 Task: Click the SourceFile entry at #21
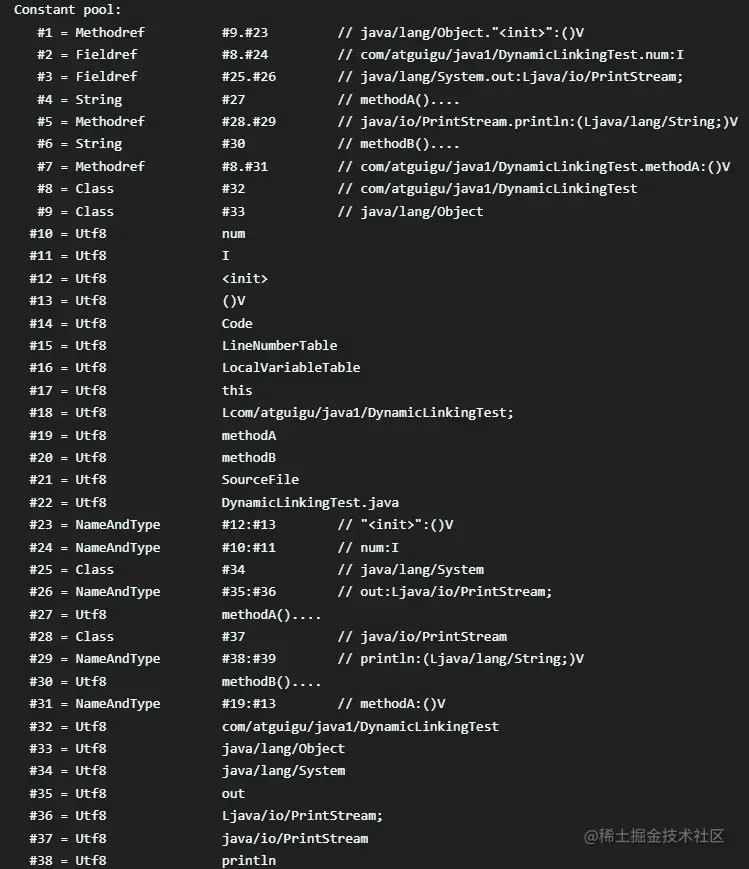click(260, 479)
